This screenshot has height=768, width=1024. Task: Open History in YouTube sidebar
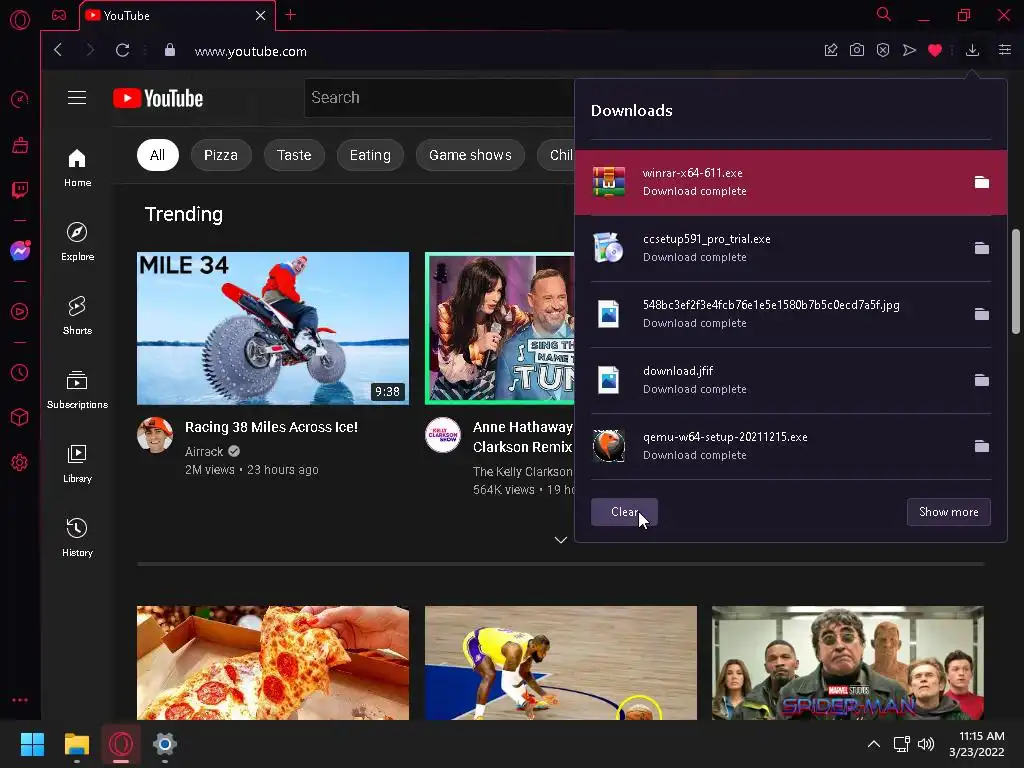pos(77,537)
